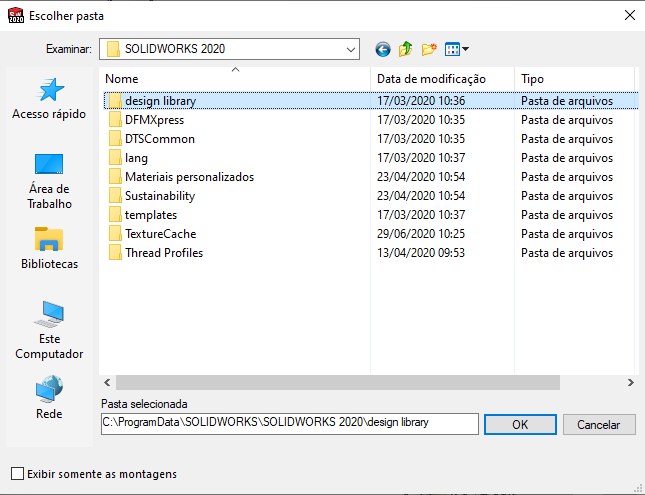Select the 'DTSCommon' folder name

click(x=160, y=139)
